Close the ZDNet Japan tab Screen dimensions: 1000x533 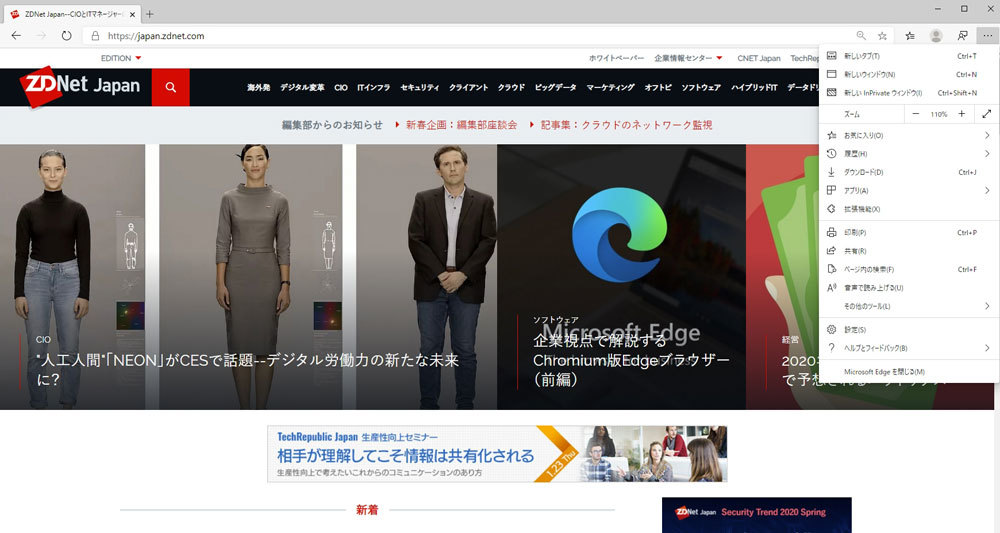coord(133,14)
